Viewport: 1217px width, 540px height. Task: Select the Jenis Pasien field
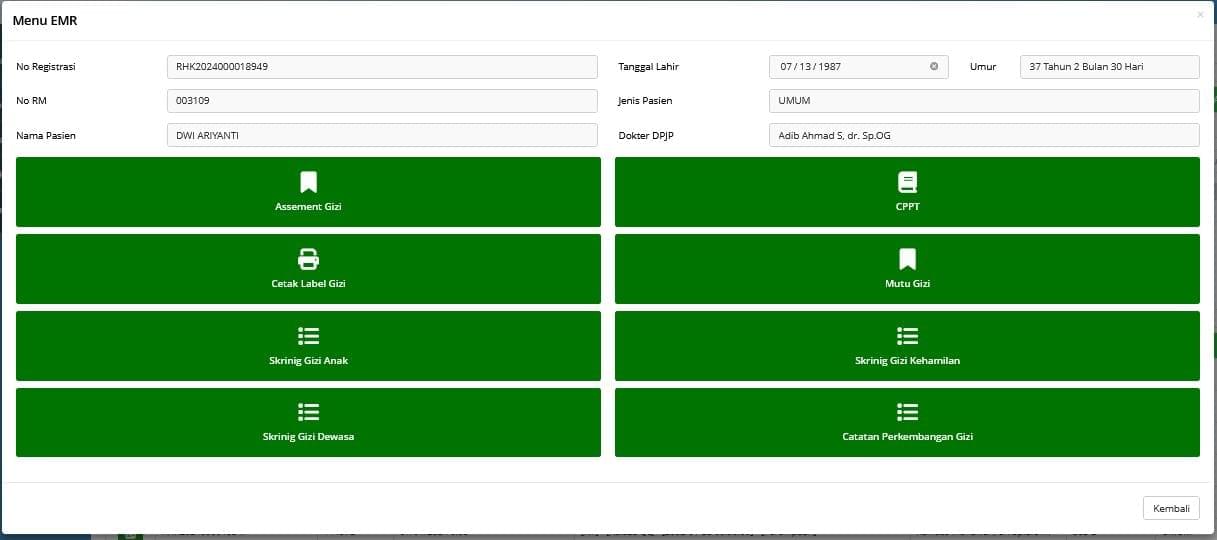983,101
